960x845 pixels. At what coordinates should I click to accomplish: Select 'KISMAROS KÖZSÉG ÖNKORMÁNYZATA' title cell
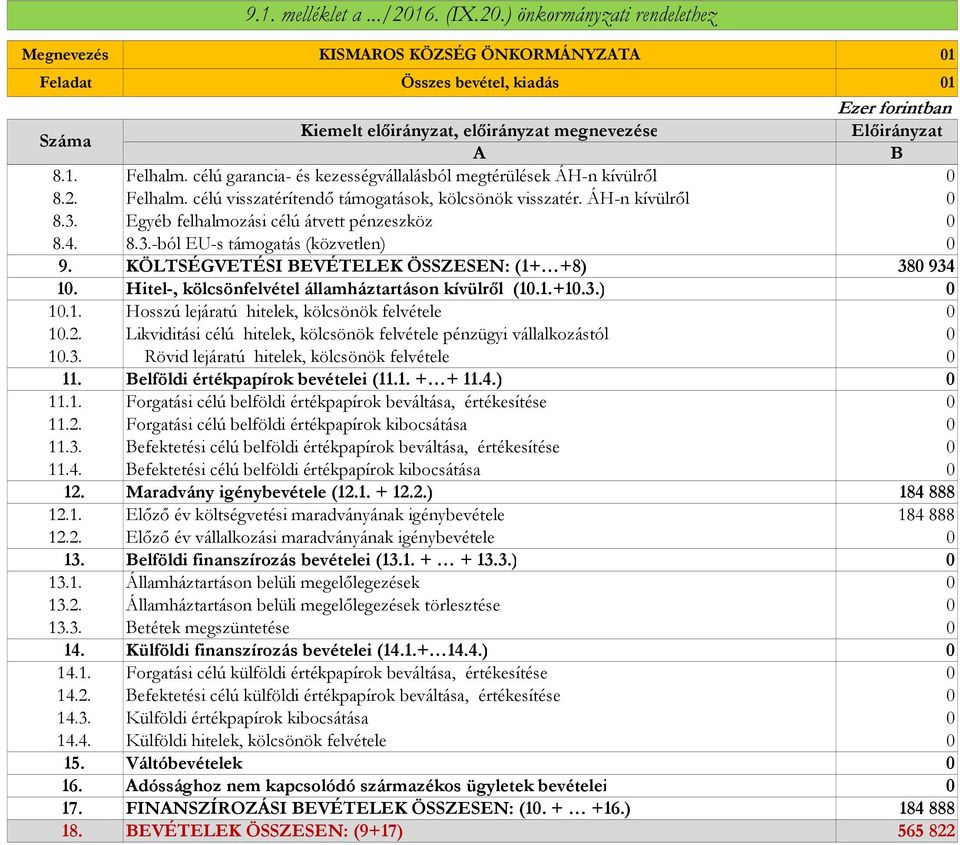(479, 54)
